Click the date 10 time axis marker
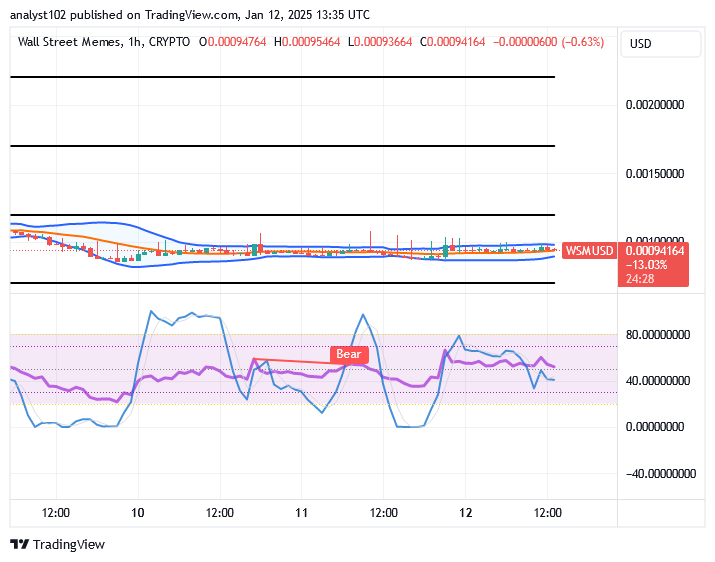The image size is (715, 562). 138,513
